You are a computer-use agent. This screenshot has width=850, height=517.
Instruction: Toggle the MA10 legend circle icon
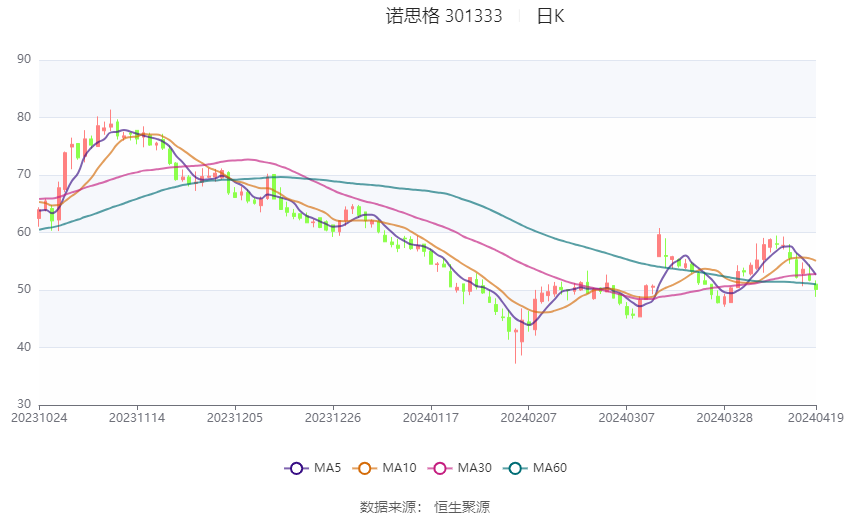pos(364,468)
